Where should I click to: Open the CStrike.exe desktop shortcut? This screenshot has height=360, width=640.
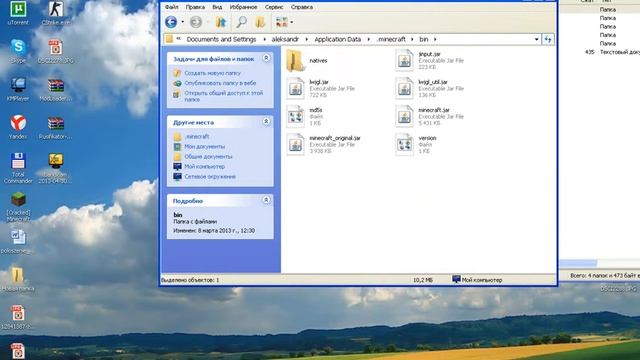pyautogui.click(x=56, y=13)
